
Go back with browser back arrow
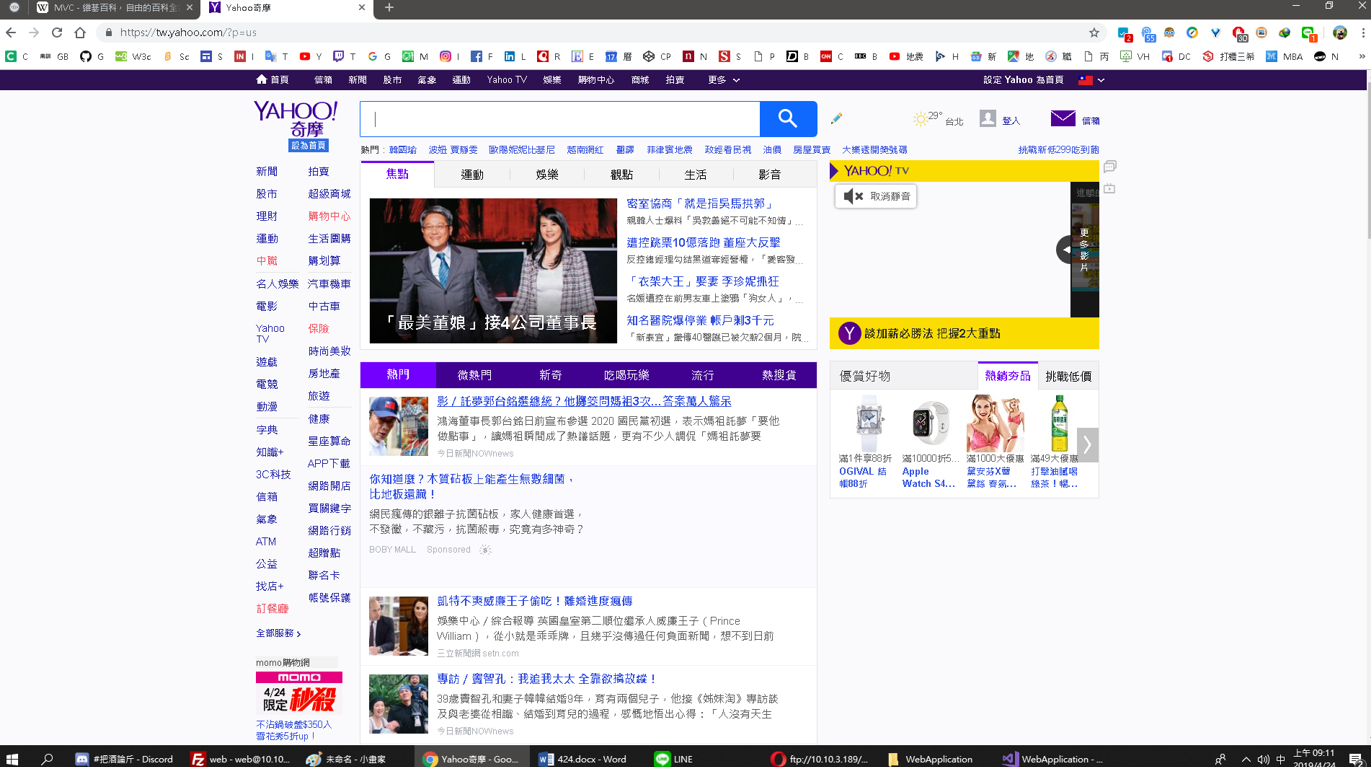[11, 32]
